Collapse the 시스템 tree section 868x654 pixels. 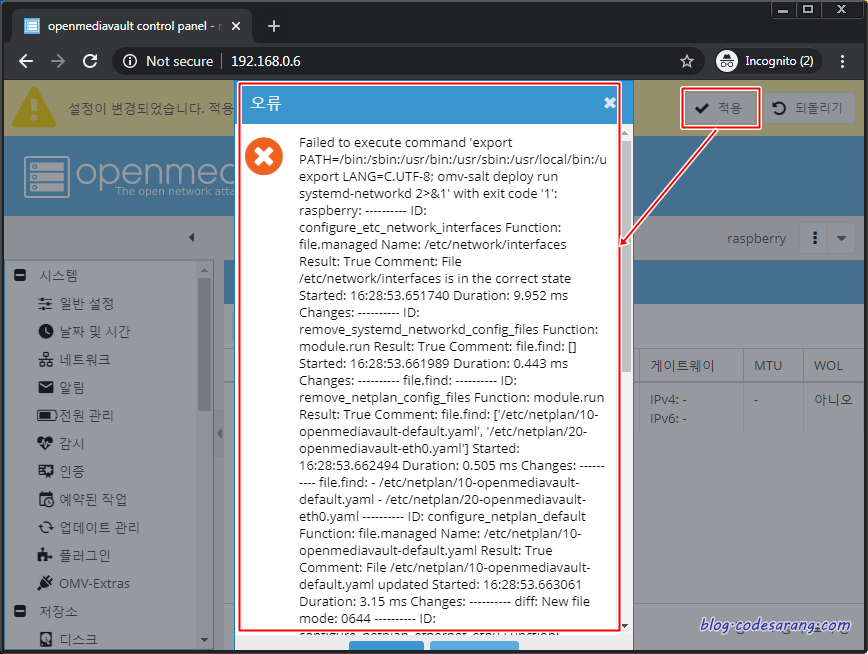tap(20, 275)
